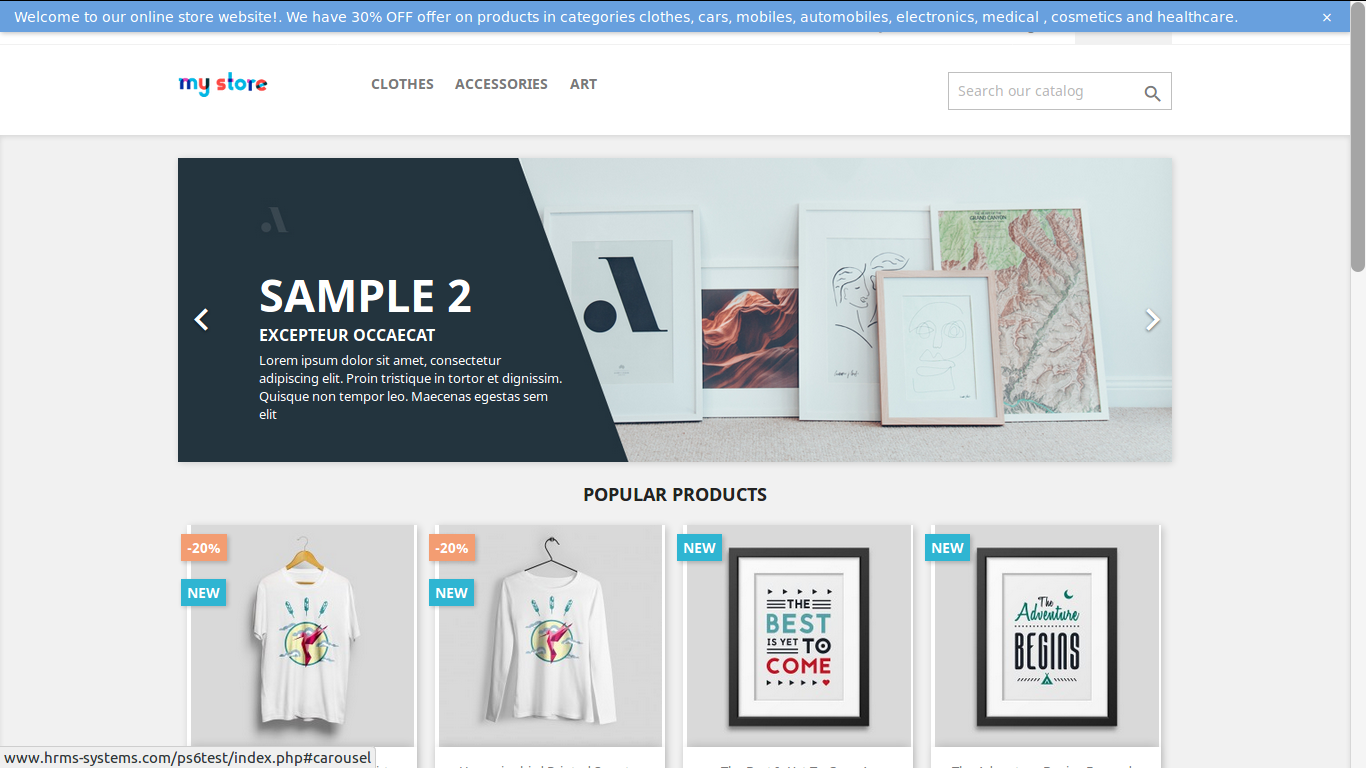The height and width of the screenshot is (768, 1366).
Task: Open the hummingbird long-sleeve sweater product
Action: (550, 636)
